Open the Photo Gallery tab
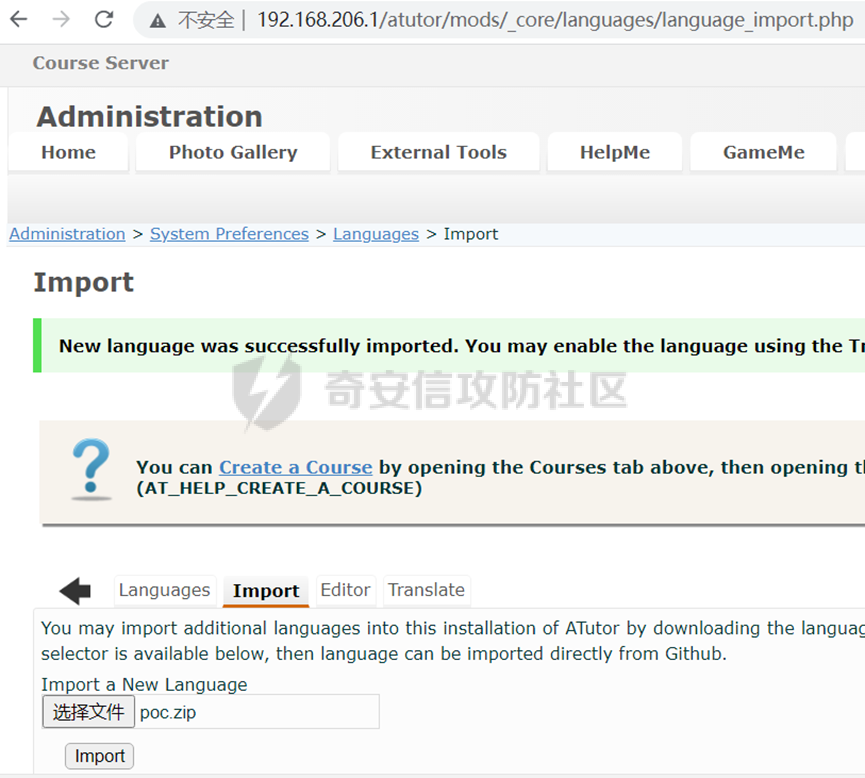This screenshot has width=865, height=778. 233,152
